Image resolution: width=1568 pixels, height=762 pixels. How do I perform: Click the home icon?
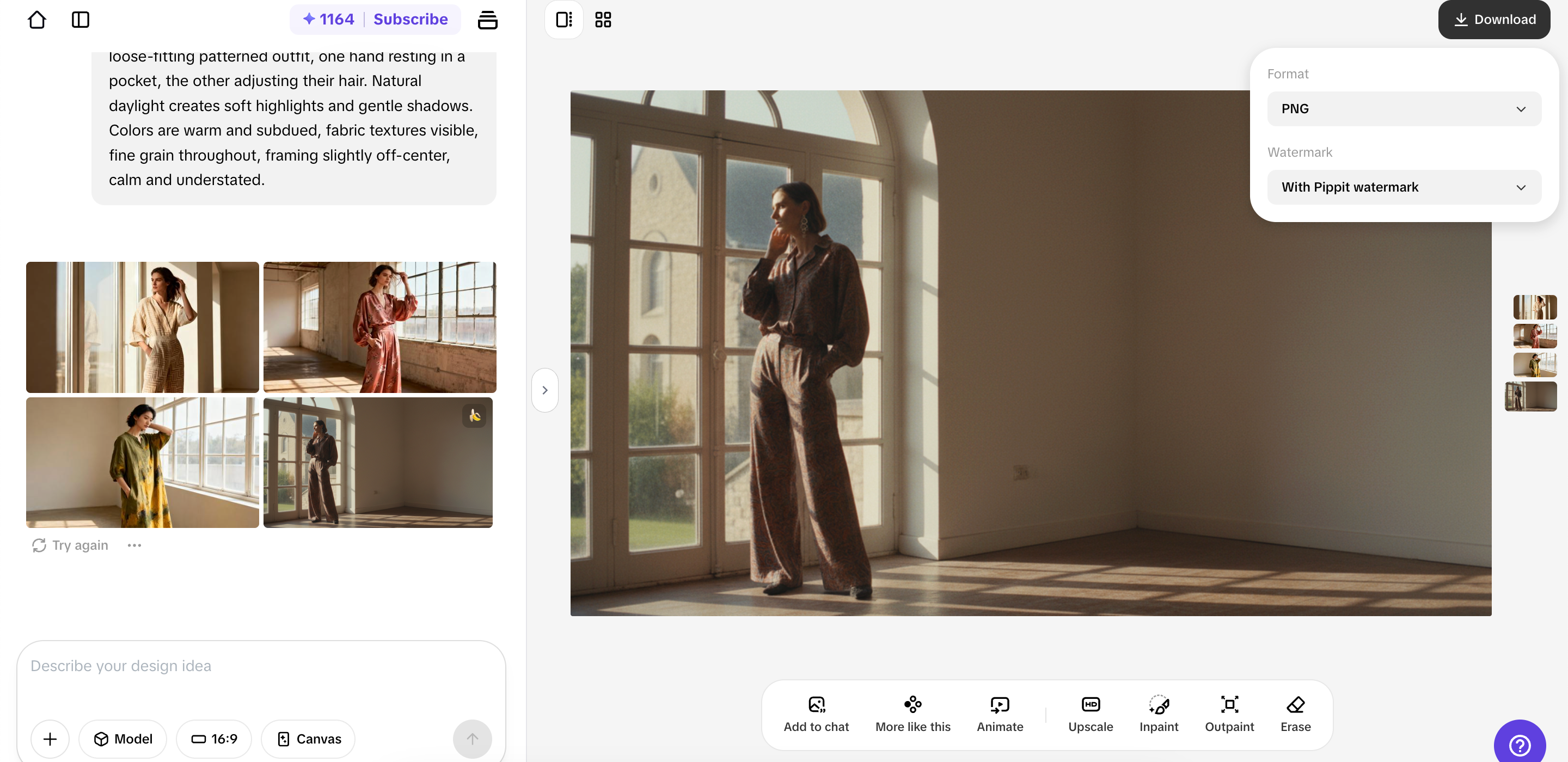pos(36,20)
